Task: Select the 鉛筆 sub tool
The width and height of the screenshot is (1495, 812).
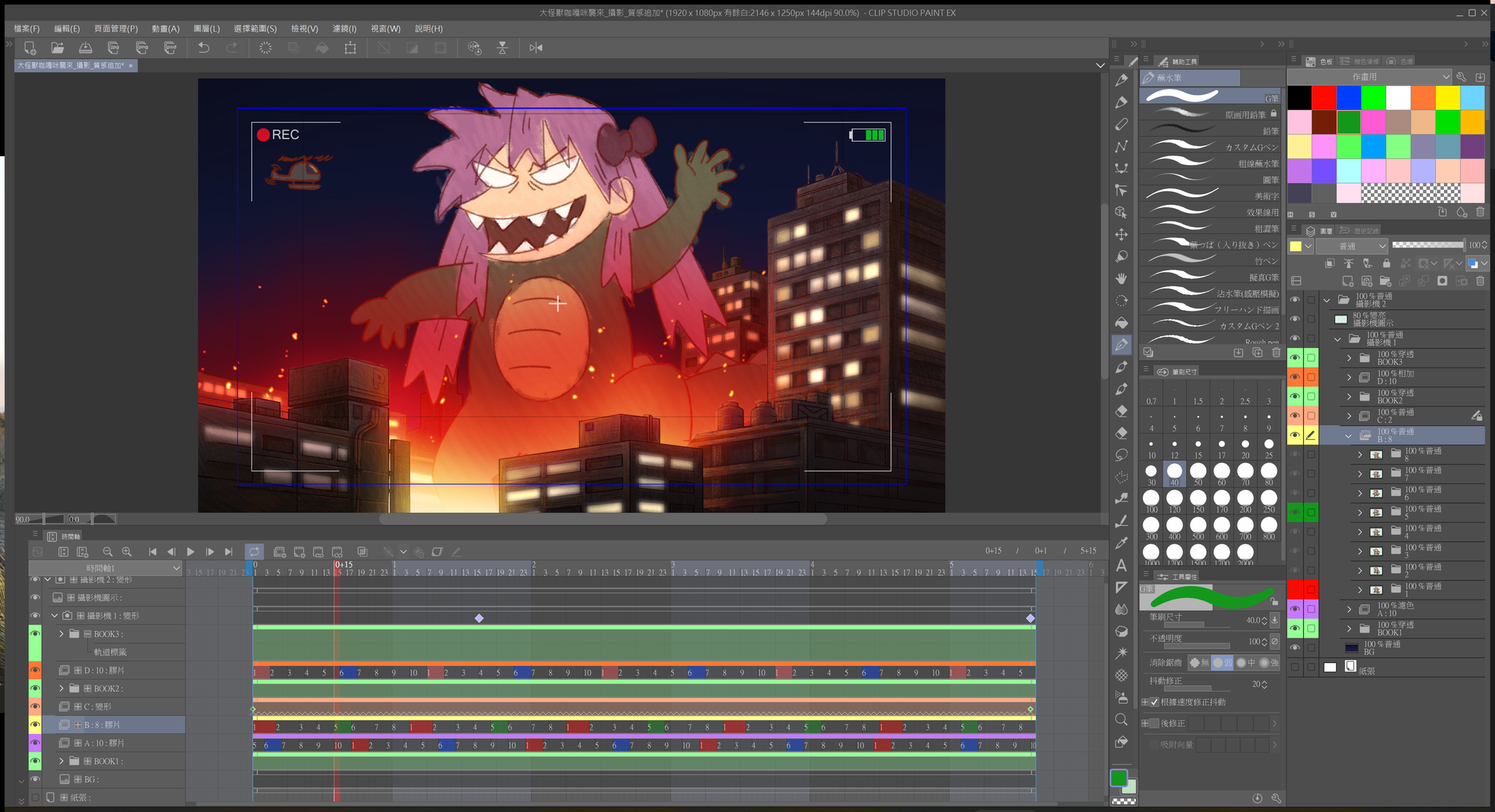Action: pos(1210,131)
